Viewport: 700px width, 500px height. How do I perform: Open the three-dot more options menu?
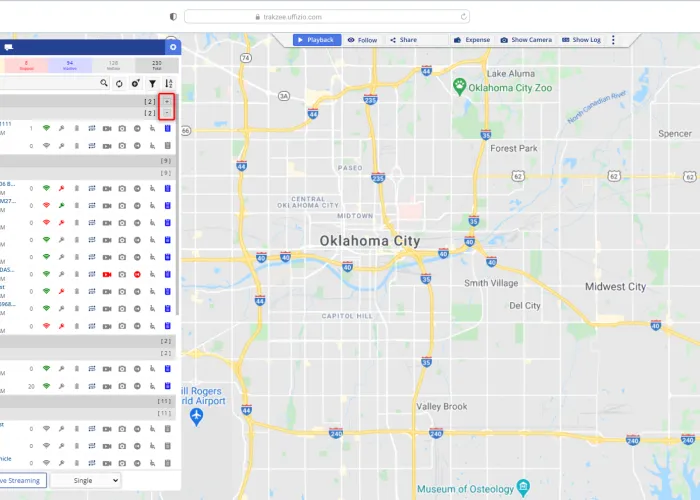(613, 40)
